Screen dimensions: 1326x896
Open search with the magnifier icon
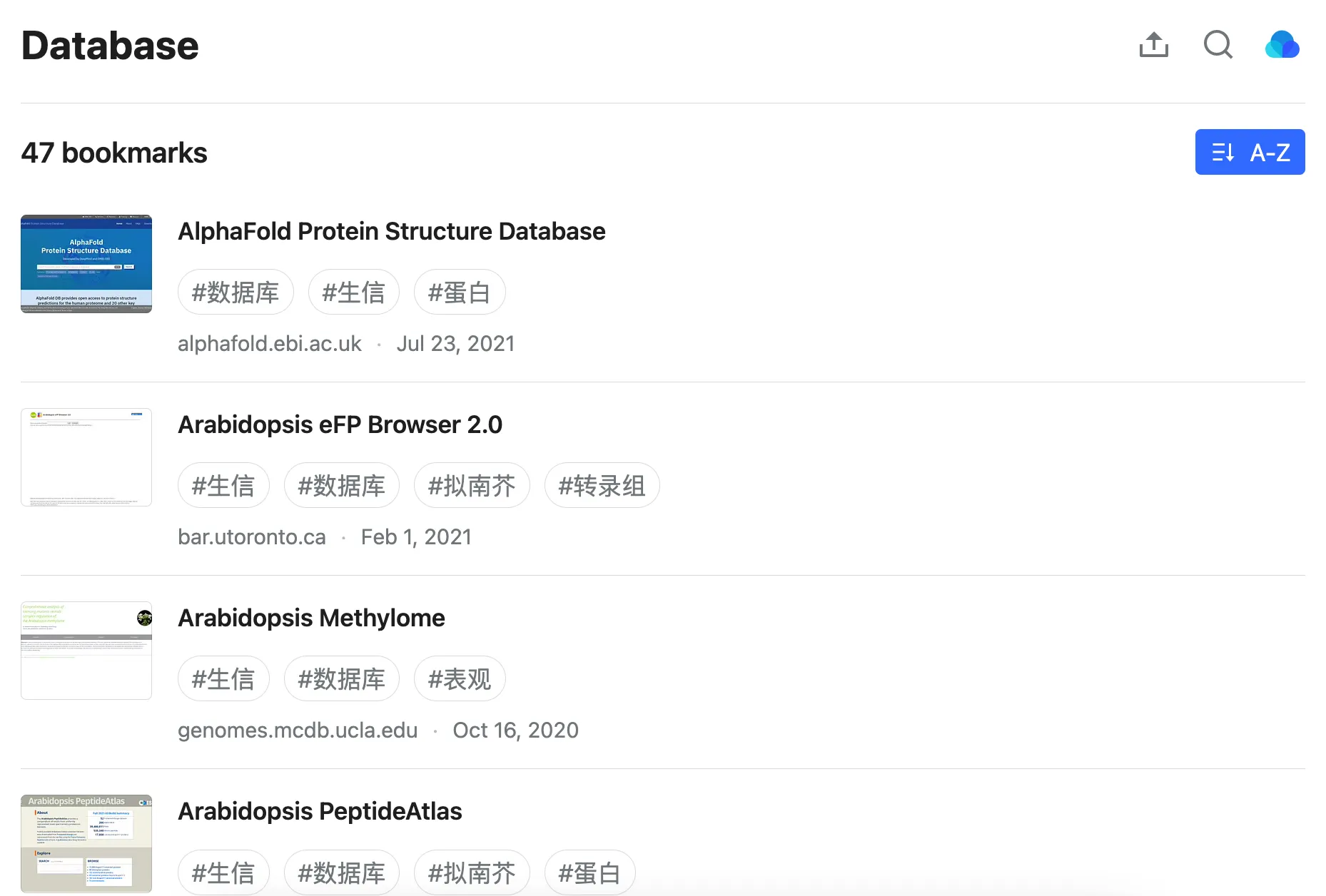point(1218,45)
